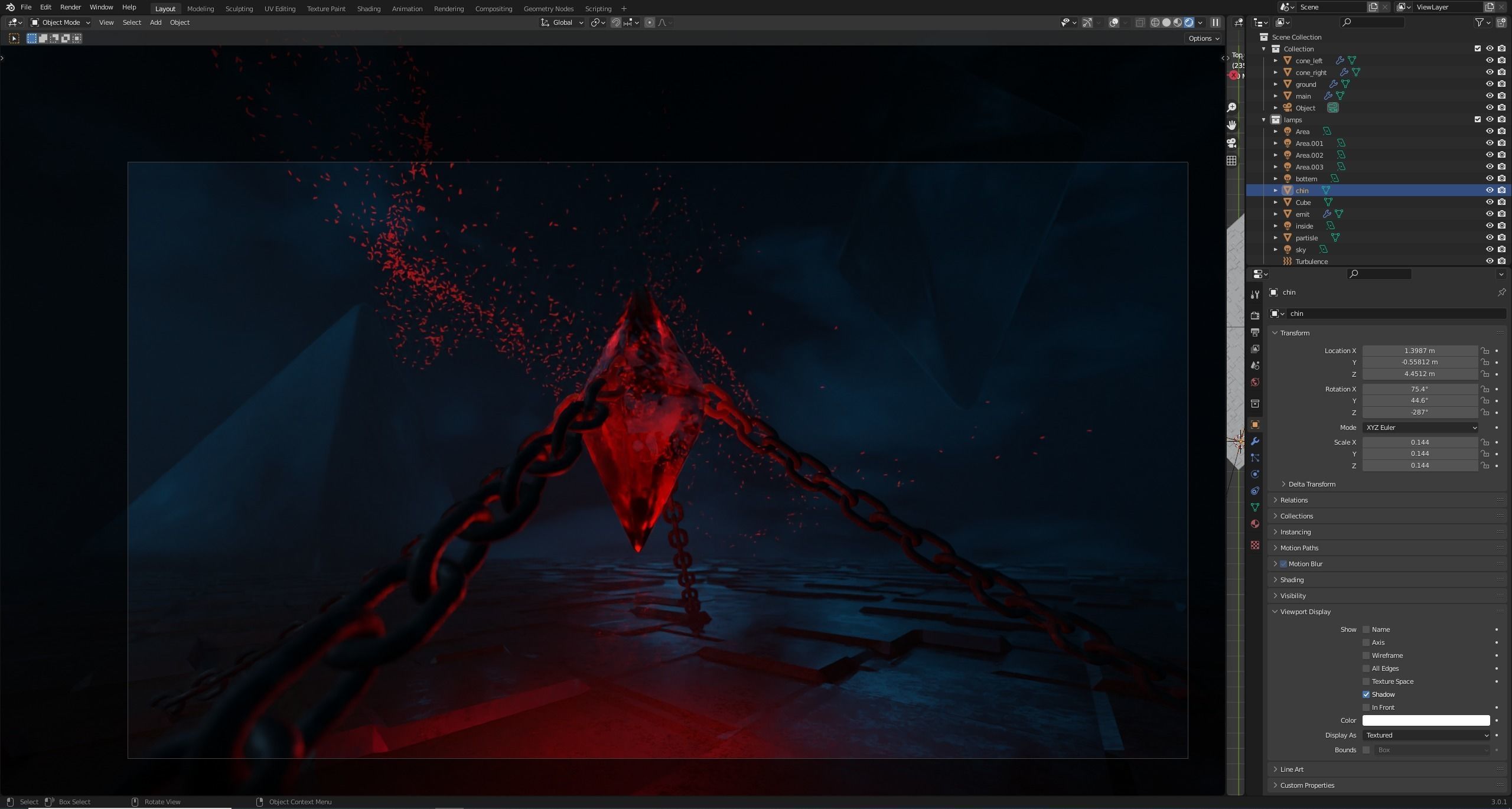The image size is (1512, 809).
Task: Open the Particles properties tab
Action: [1255, 458]
